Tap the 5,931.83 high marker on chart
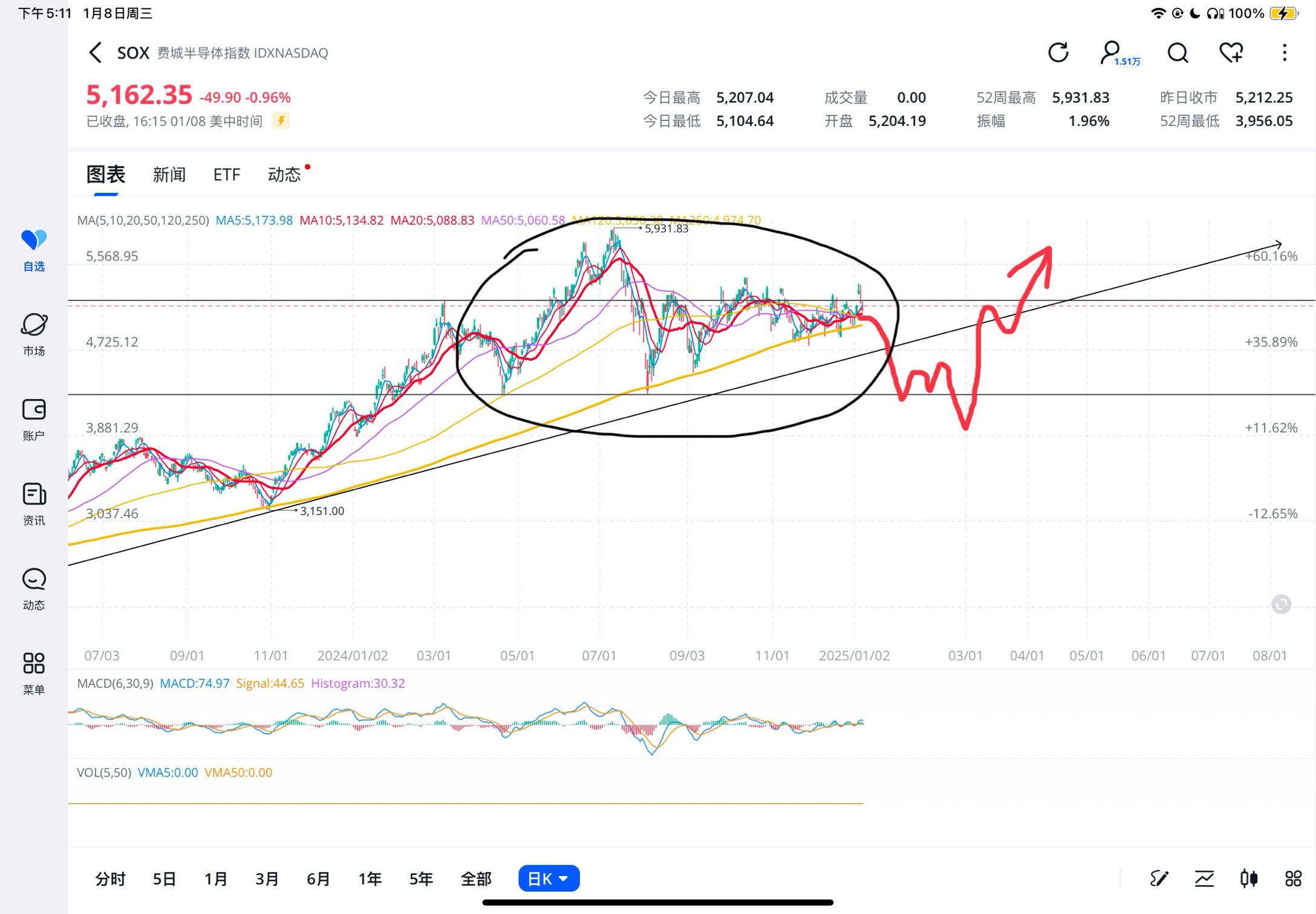 coord(666,228)
